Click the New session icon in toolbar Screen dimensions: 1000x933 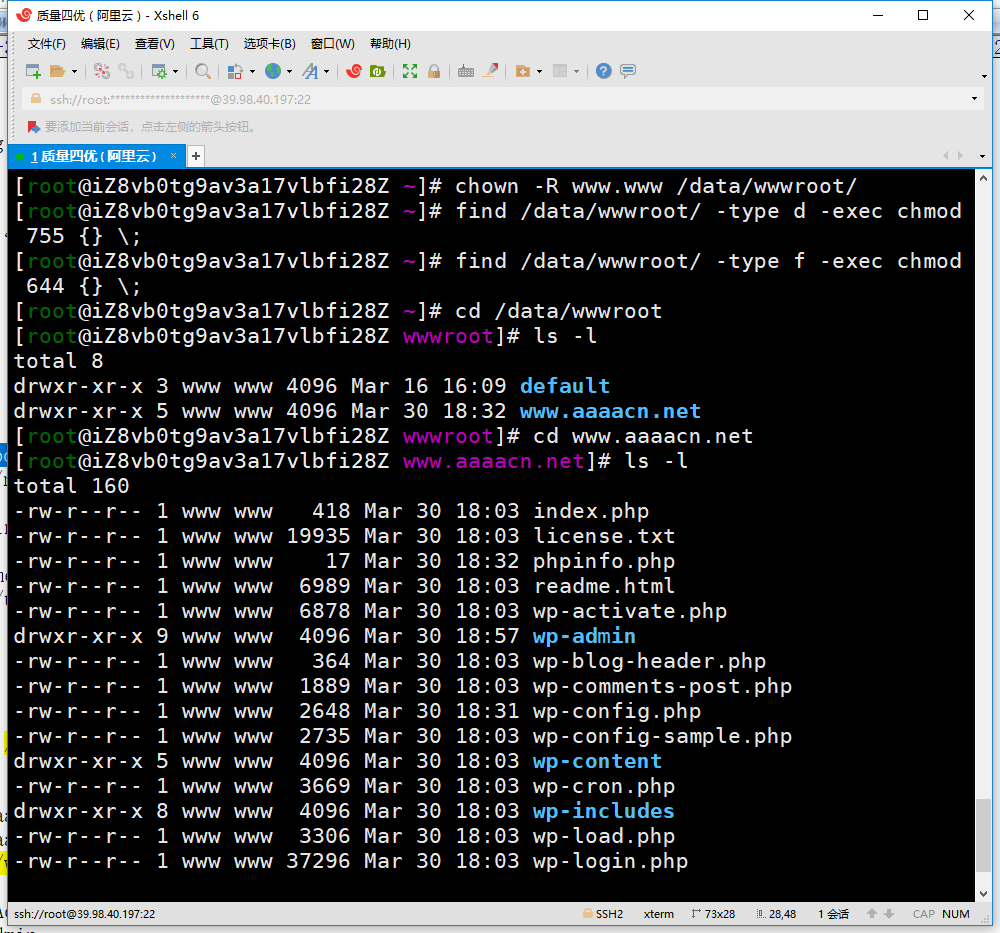33,71
